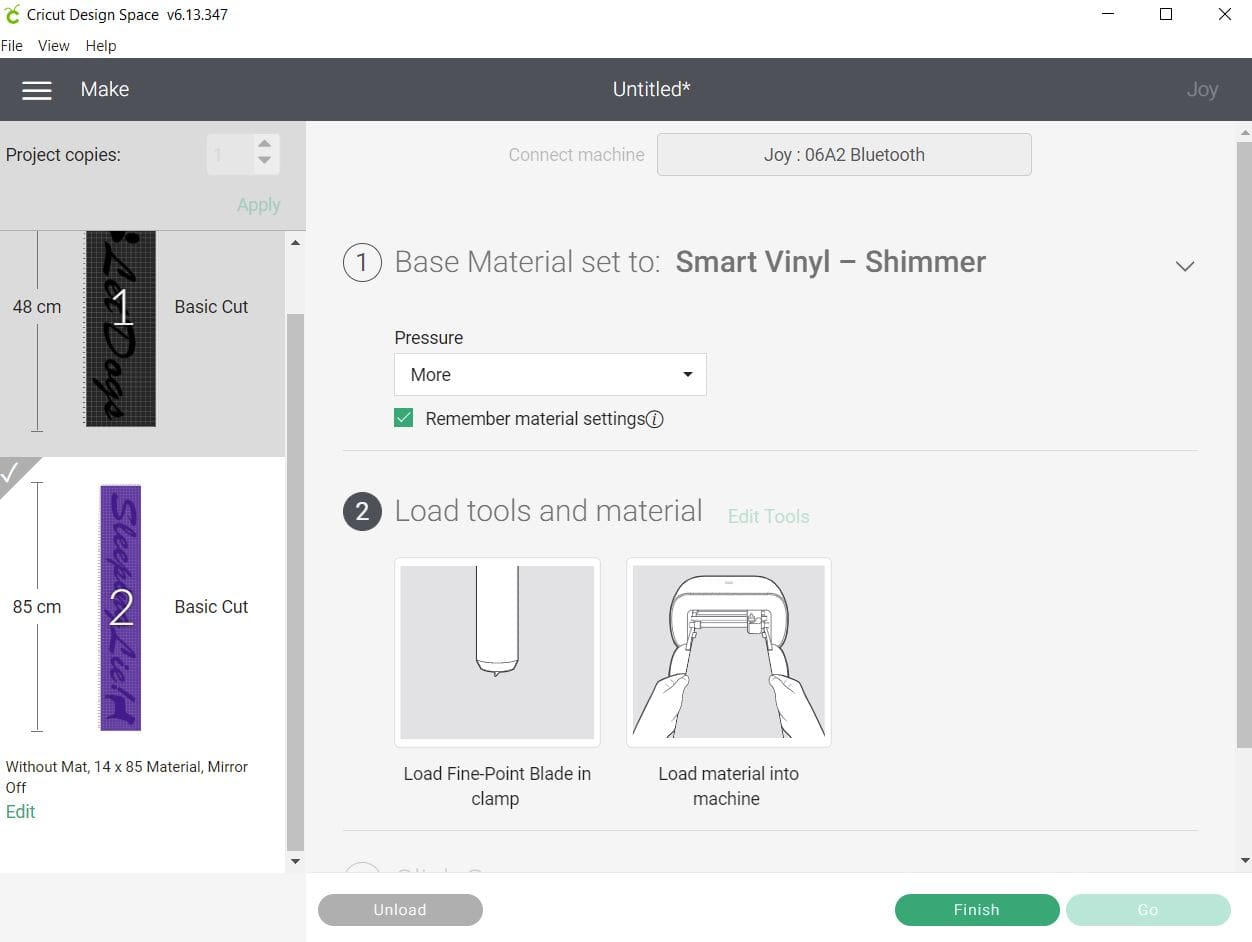Click the main panel vertical scrollbar thumb
This screenshot has height=942, width=1252.
tap(1244, 444)
